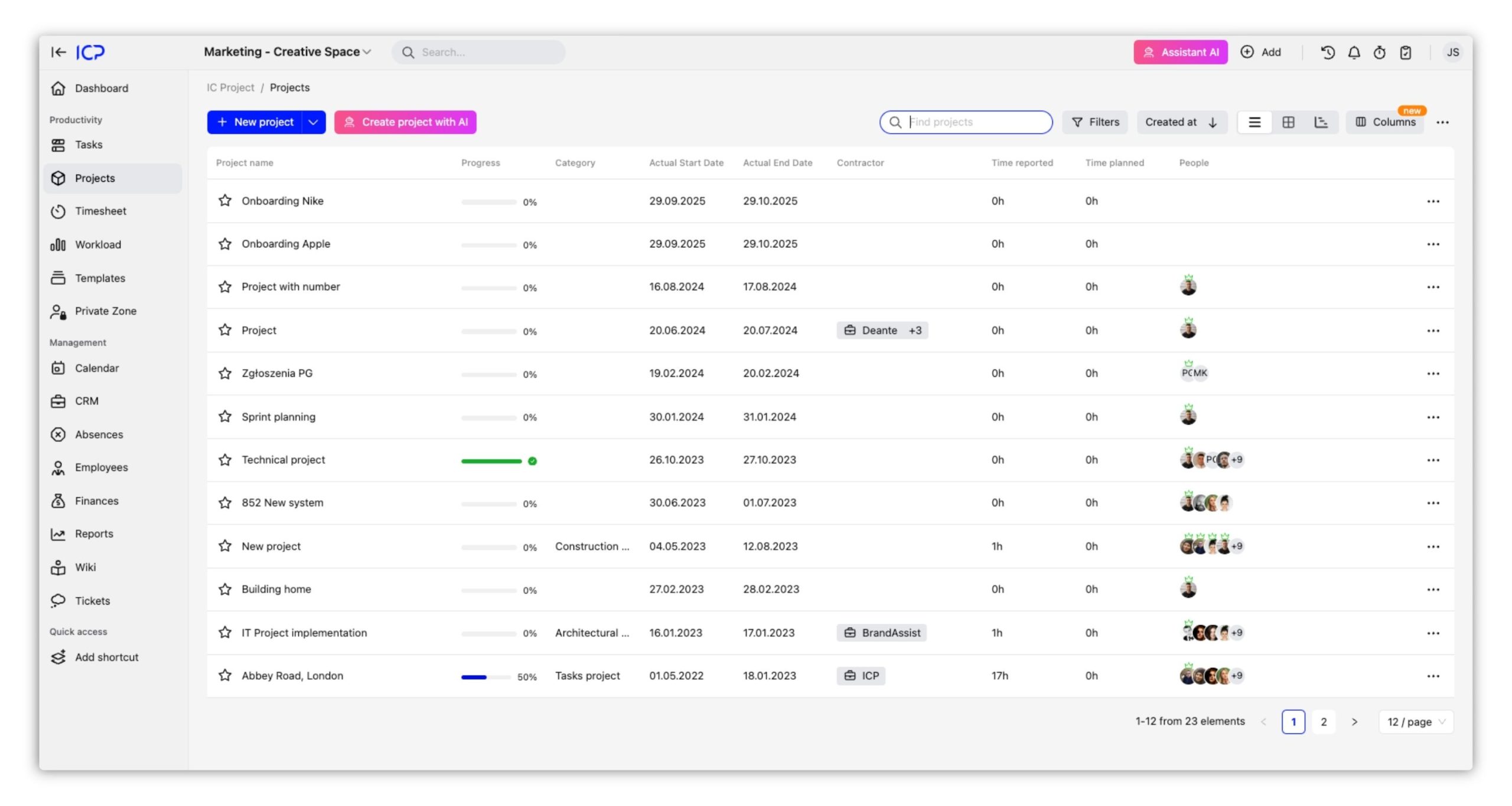Star the Onboarding Nike project
The image size is (1512, 806).
[225, 201]
